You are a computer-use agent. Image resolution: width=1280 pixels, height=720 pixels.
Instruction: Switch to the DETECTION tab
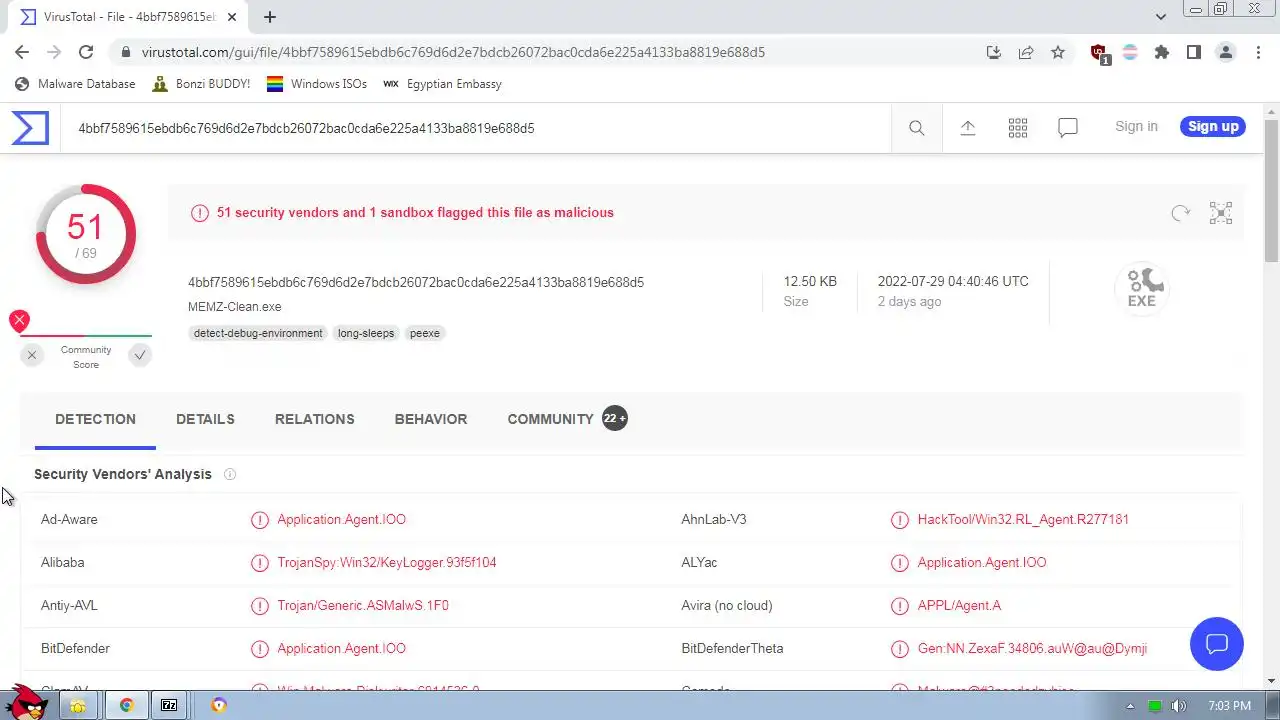[x=95, y=419]
